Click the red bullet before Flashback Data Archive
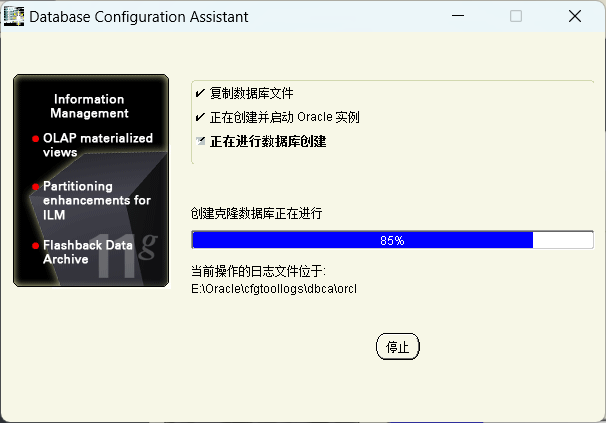The height and width of the screenshot is (423, 606). (x=36, y=246)
